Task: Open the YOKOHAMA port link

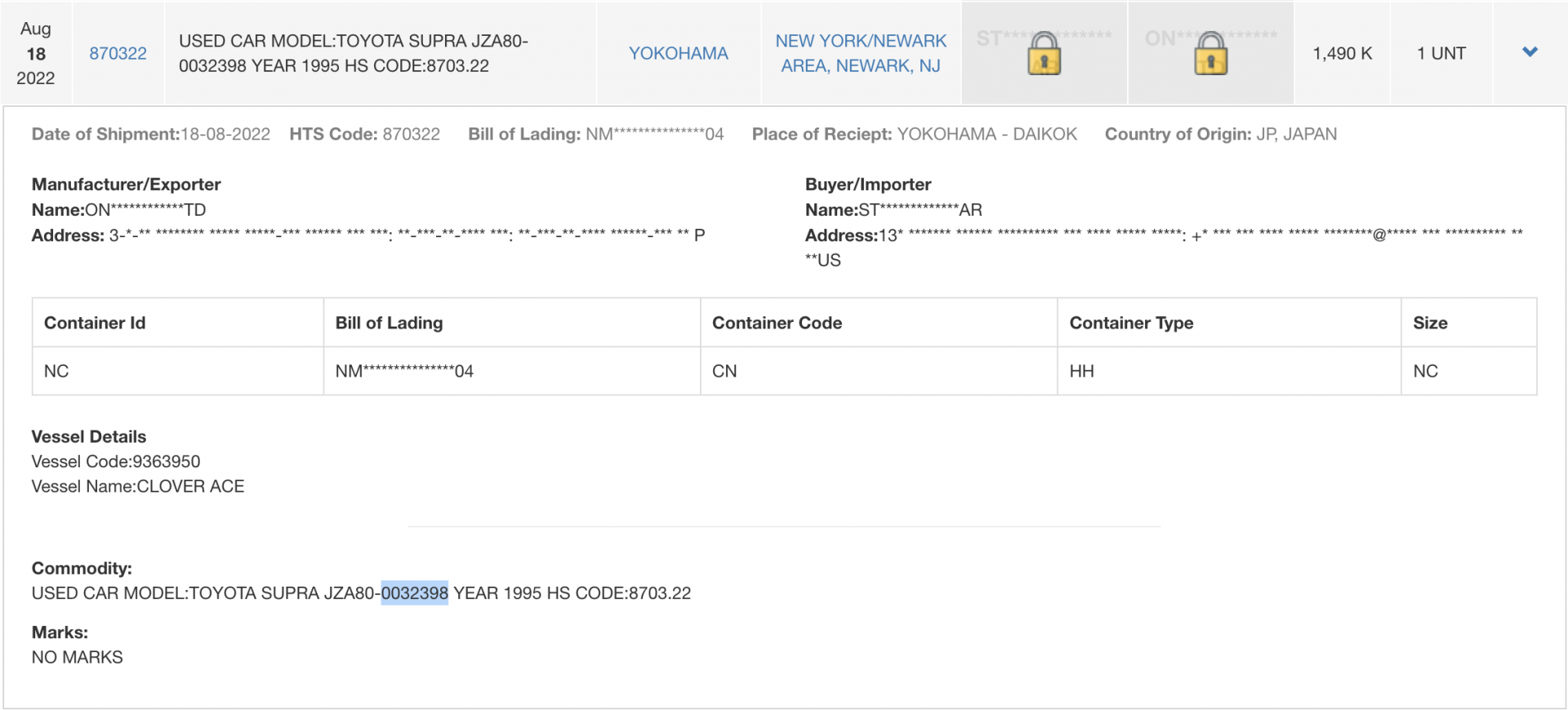Action: (x=678, y=53)
